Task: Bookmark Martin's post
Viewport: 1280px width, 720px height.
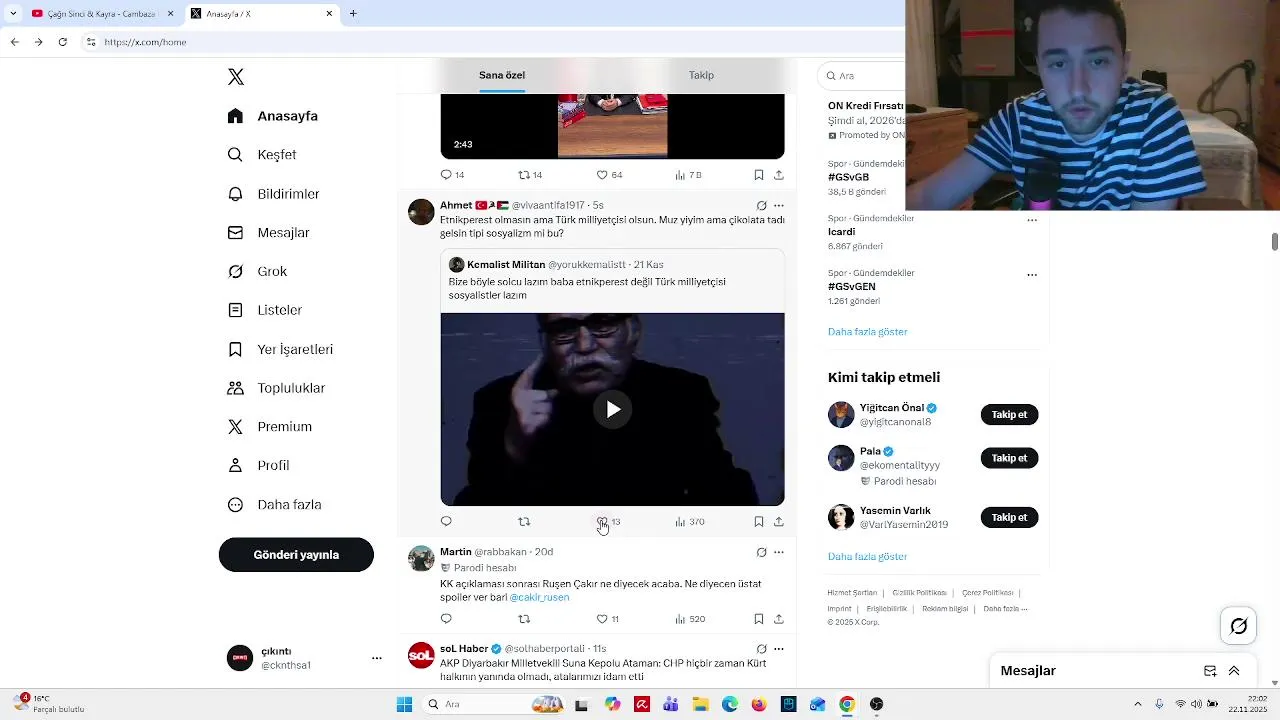Action: pos(759,619)
